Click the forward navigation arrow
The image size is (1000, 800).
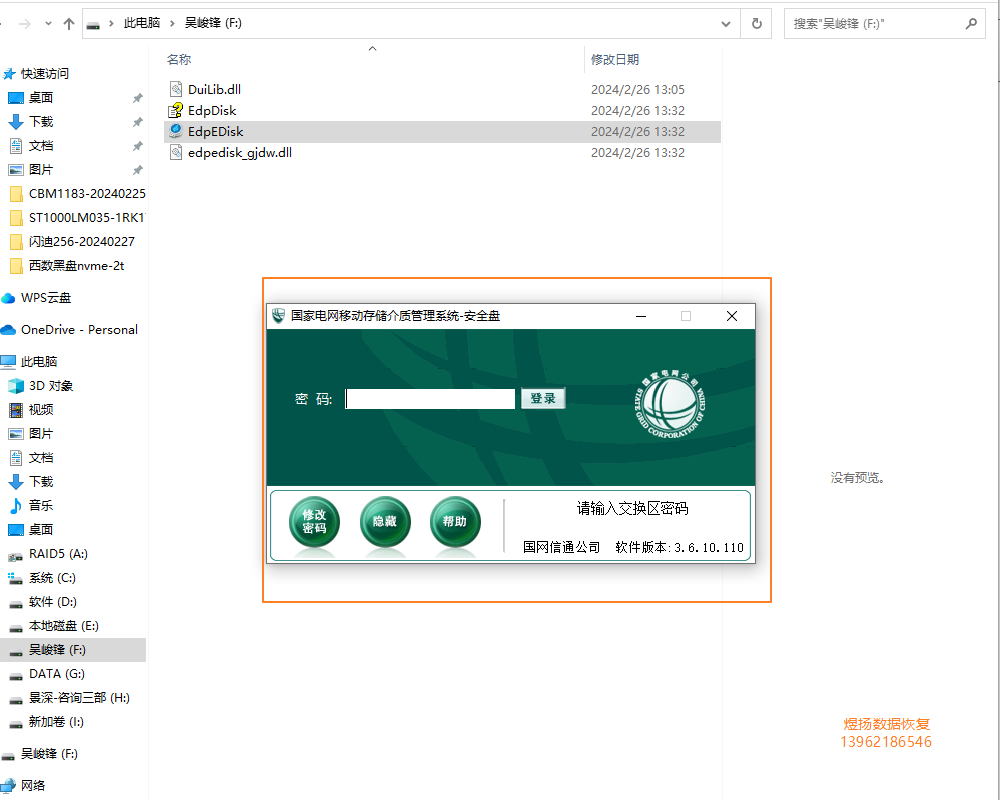pos(25,24)
